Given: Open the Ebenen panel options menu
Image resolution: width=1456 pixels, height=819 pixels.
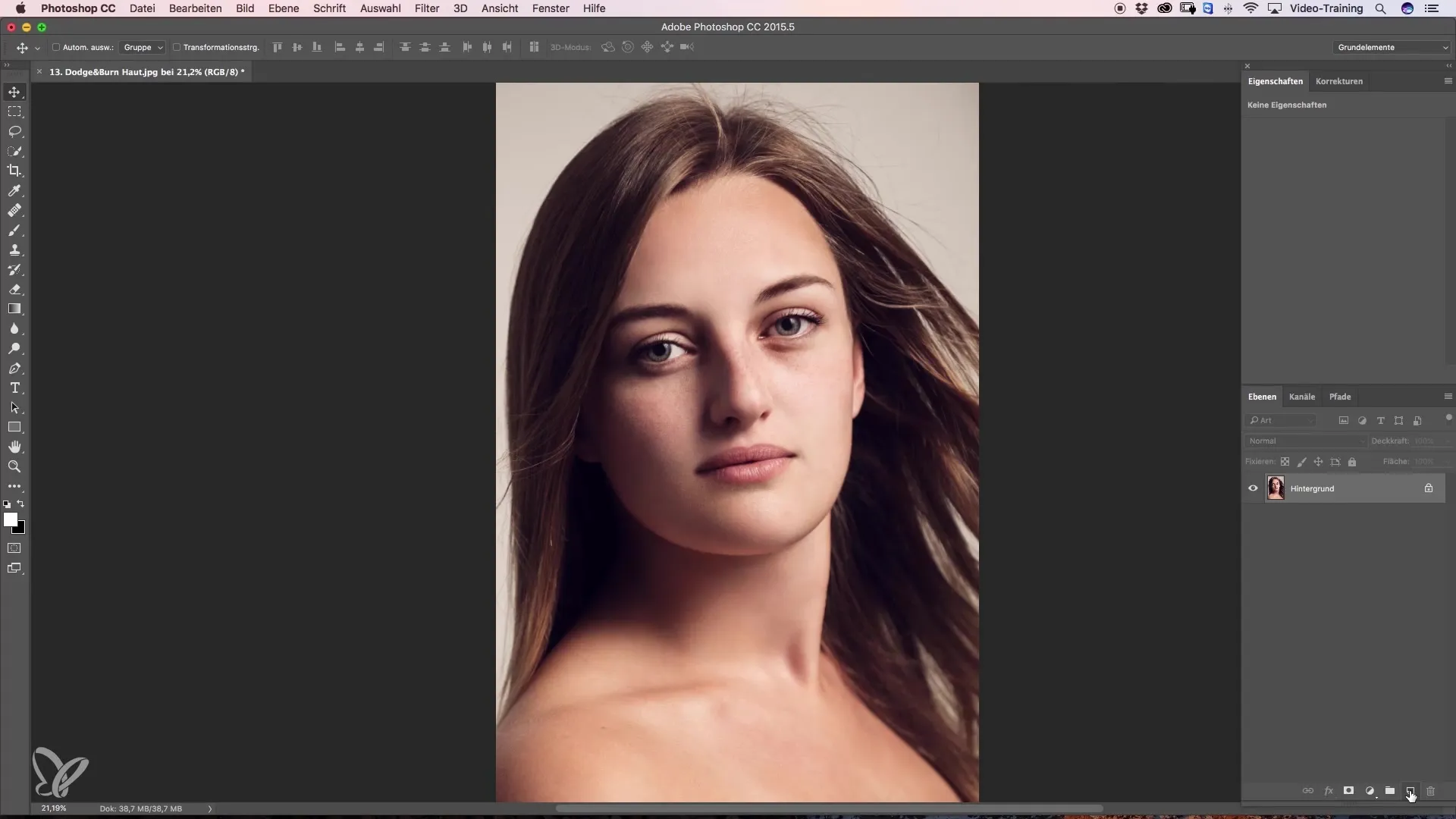Looking at the screenshot, I should [x=1448, y=397].
